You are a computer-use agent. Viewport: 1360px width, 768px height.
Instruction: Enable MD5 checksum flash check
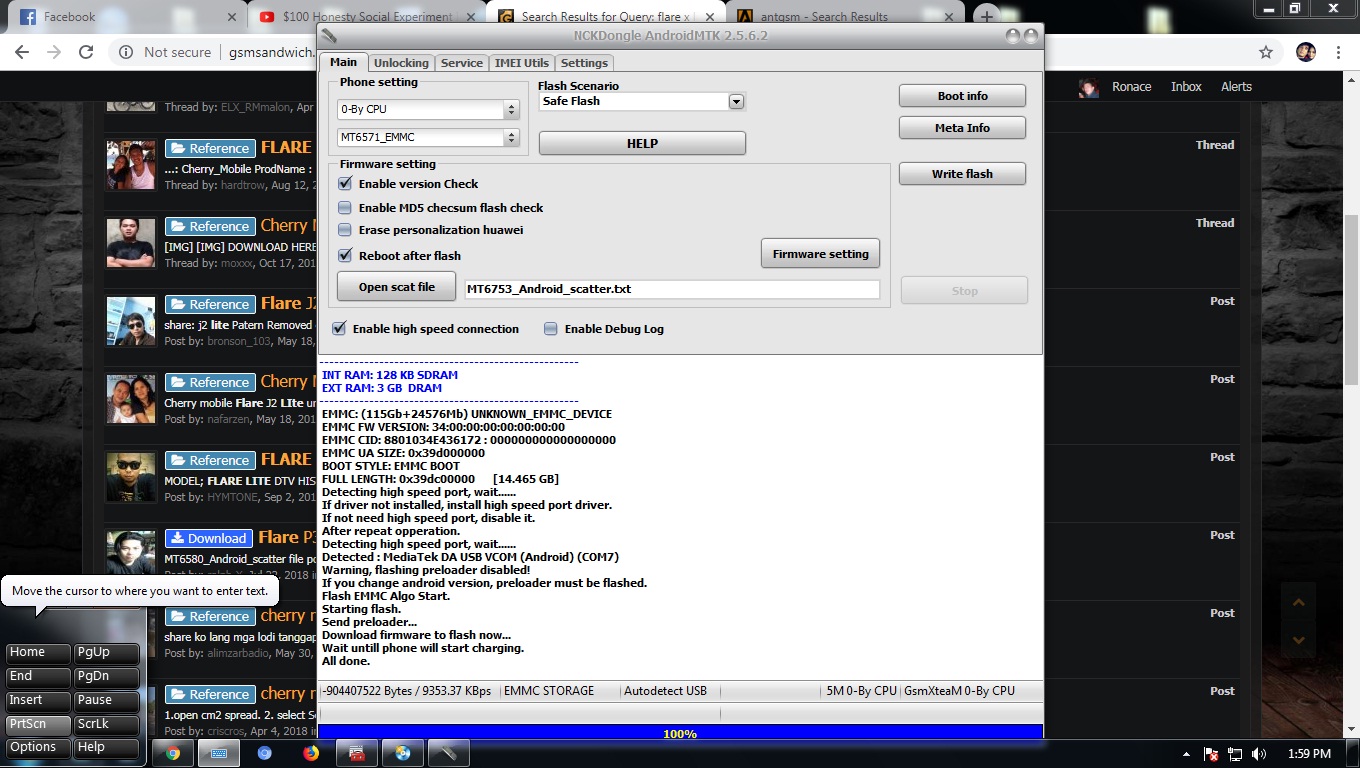[345, 208]
